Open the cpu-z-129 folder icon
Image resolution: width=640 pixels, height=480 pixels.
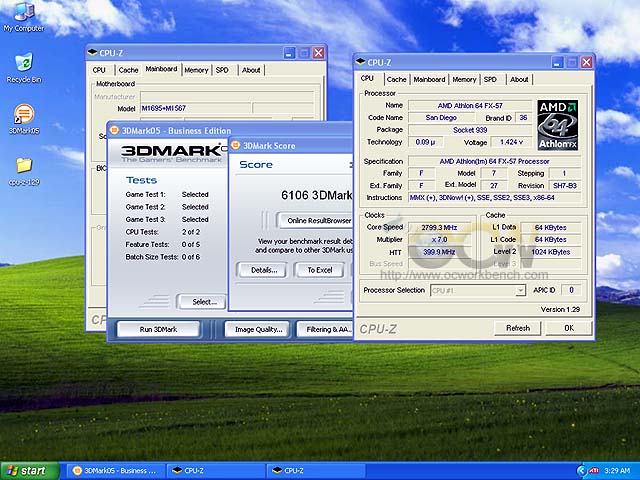point(24,171)
